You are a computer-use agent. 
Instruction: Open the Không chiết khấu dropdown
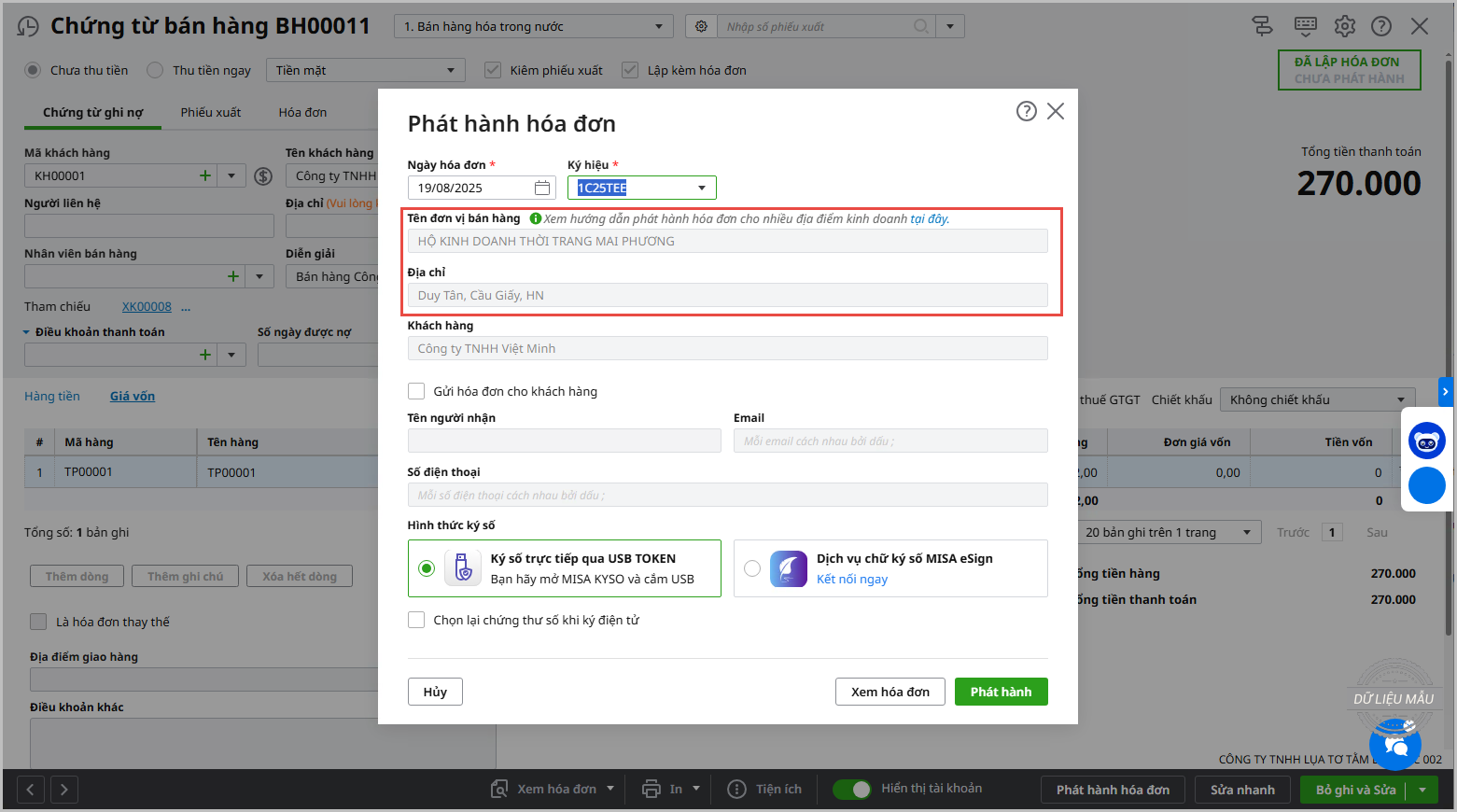pyautogui.click(x=1317, y=399)
